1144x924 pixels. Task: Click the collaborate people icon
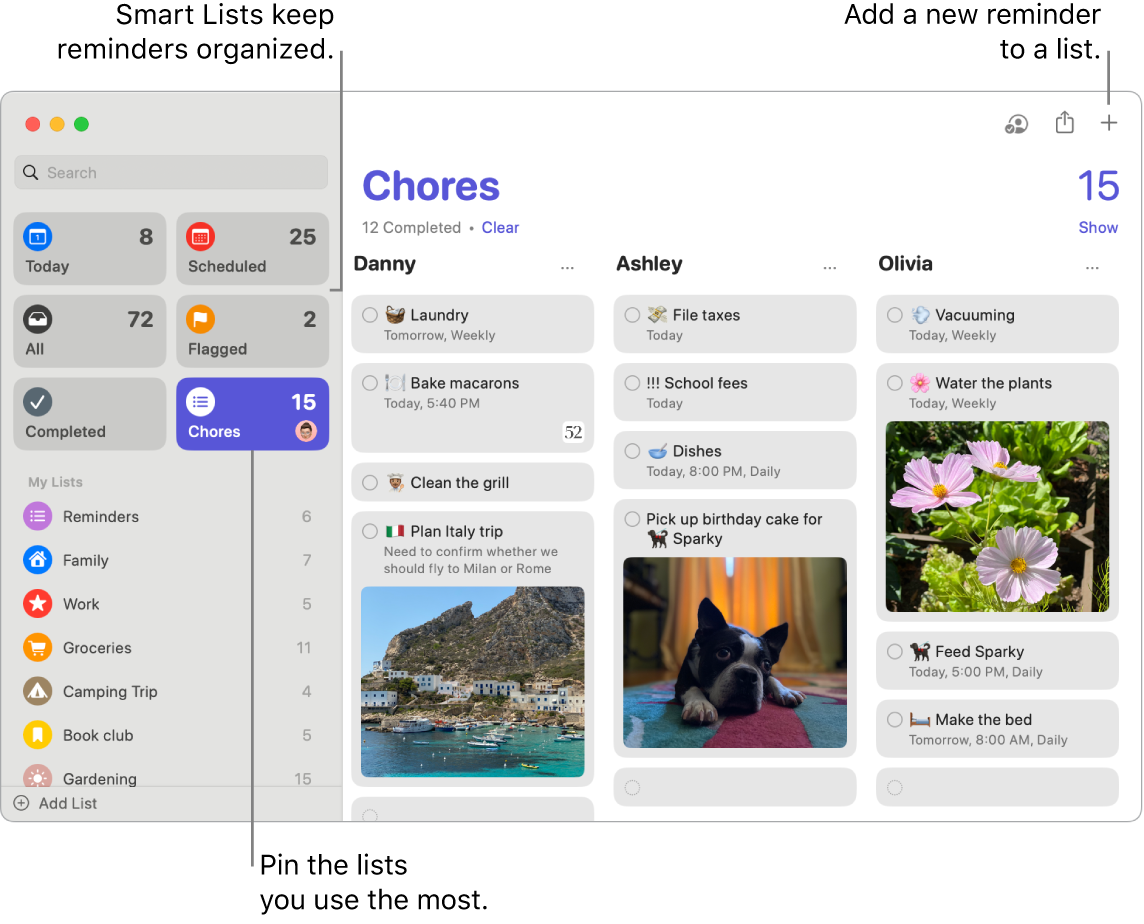[x=1016, y=124]
